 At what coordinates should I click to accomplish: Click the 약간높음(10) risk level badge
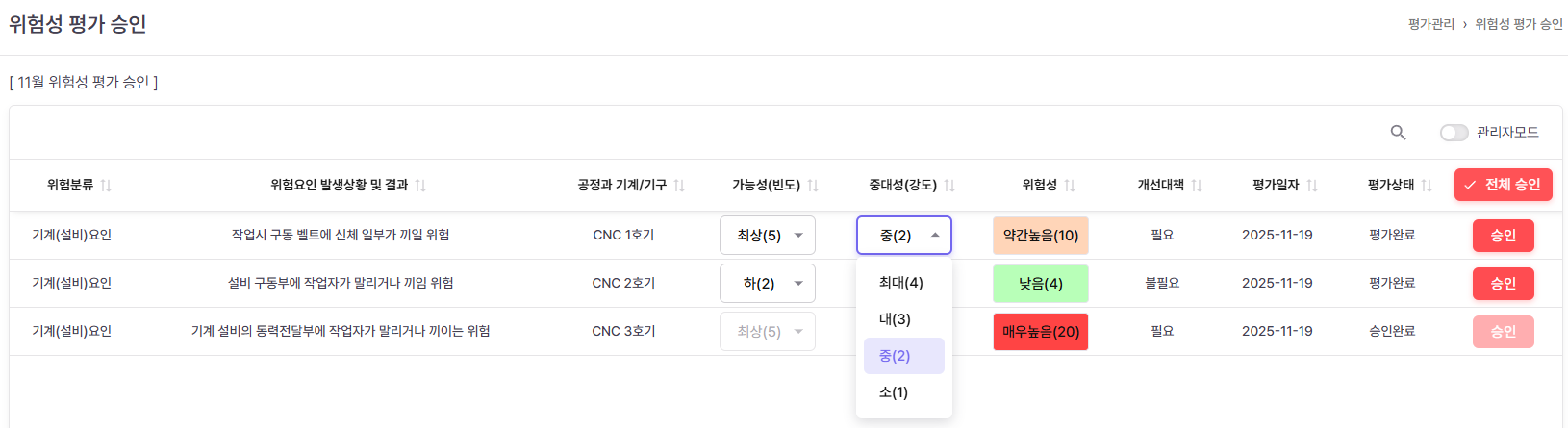click(x=1040, y=236)
